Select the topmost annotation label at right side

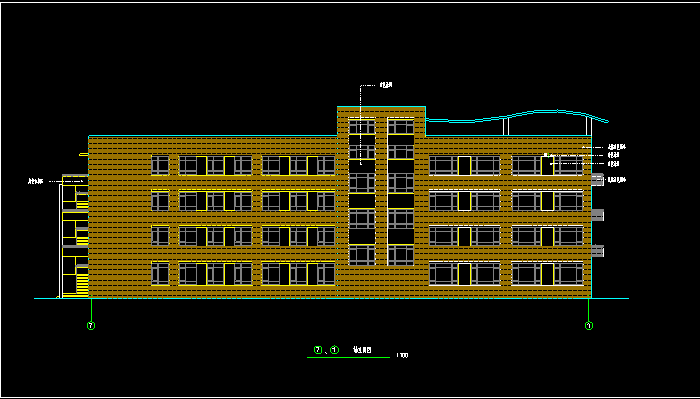(617, 147)
